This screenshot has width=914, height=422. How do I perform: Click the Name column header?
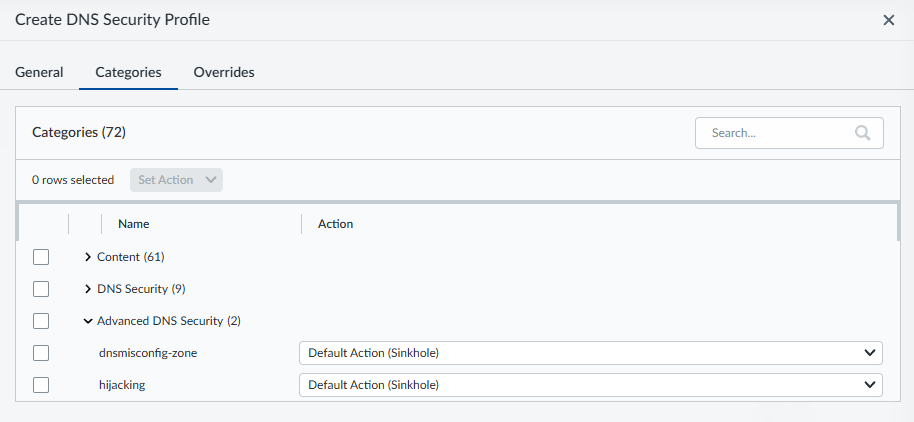134,224
